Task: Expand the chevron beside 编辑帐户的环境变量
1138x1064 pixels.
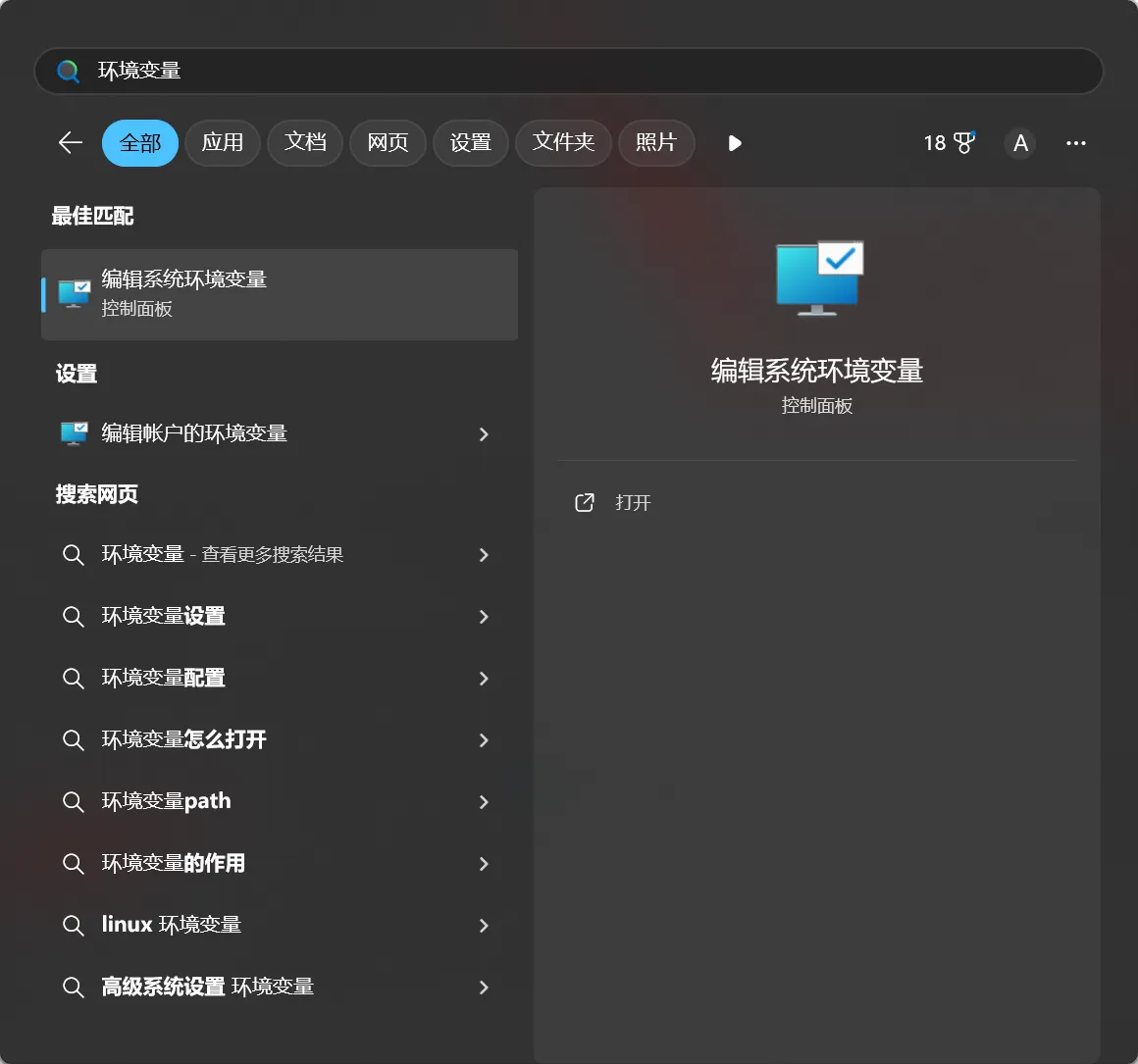Action: [484, 434]
